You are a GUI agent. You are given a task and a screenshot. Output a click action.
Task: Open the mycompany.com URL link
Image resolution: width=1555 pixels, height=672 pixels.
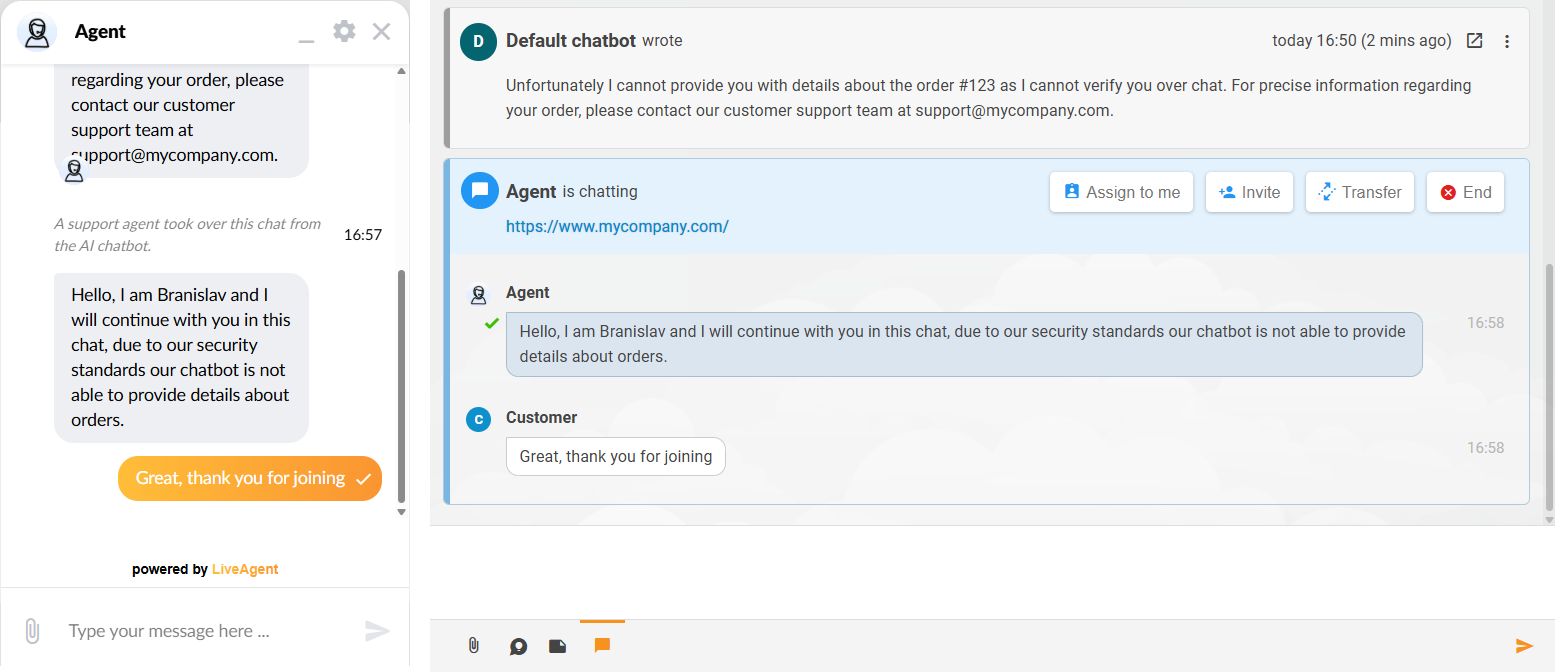coord(617,226)
